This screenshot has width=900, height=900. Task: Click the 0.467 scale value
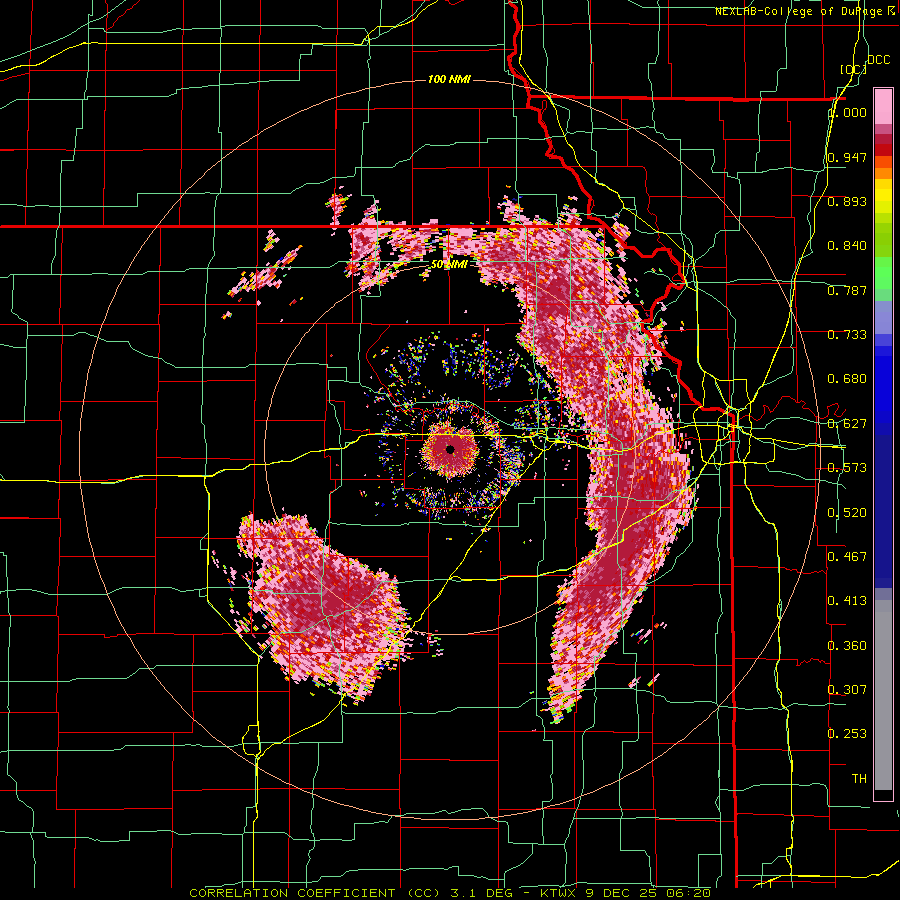click(847, 556)
